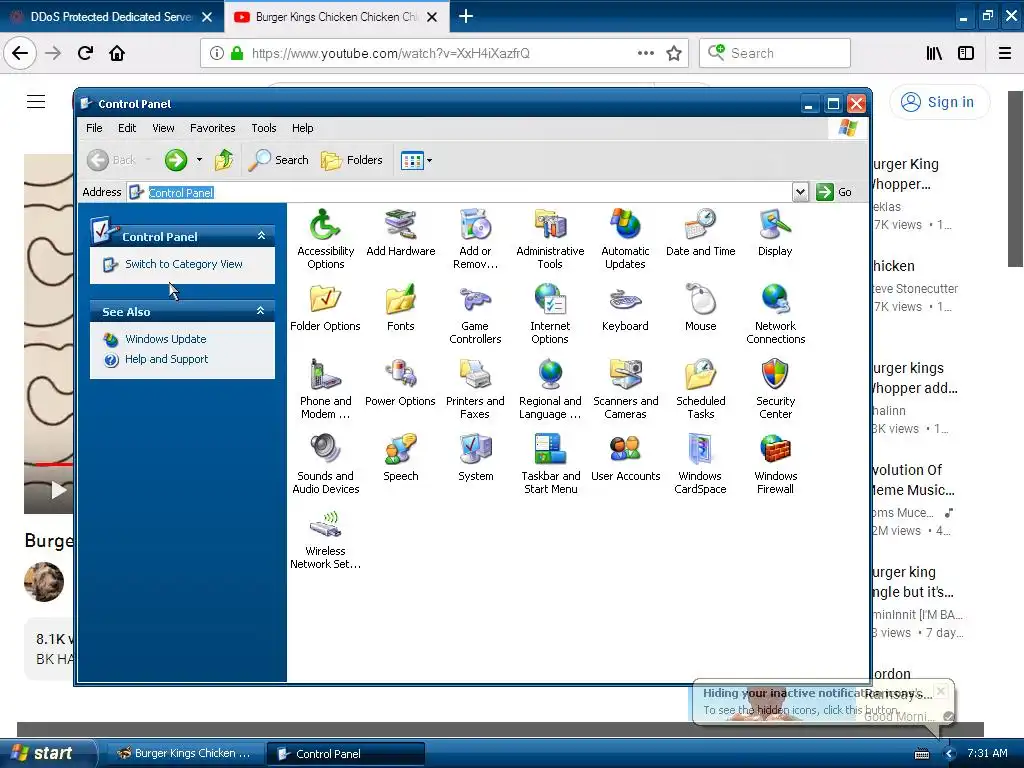Image resolution: width=1024 pixels, height=768 pixels.
Task: Click the Search toolbar button in Control Panel
Action: (x=279, y=160)
